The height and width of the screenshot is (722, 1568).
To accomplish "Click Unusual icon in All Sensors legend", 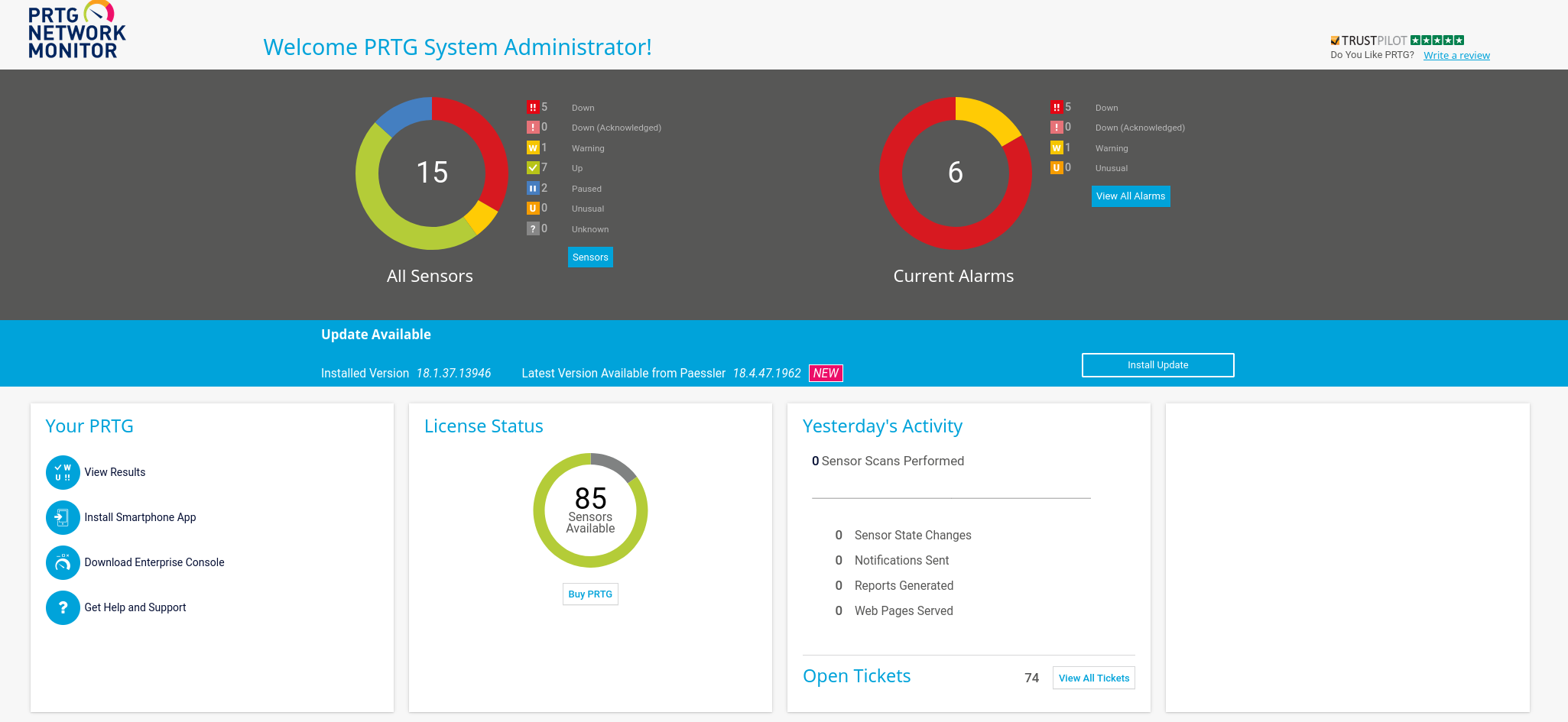I will 533,209.
